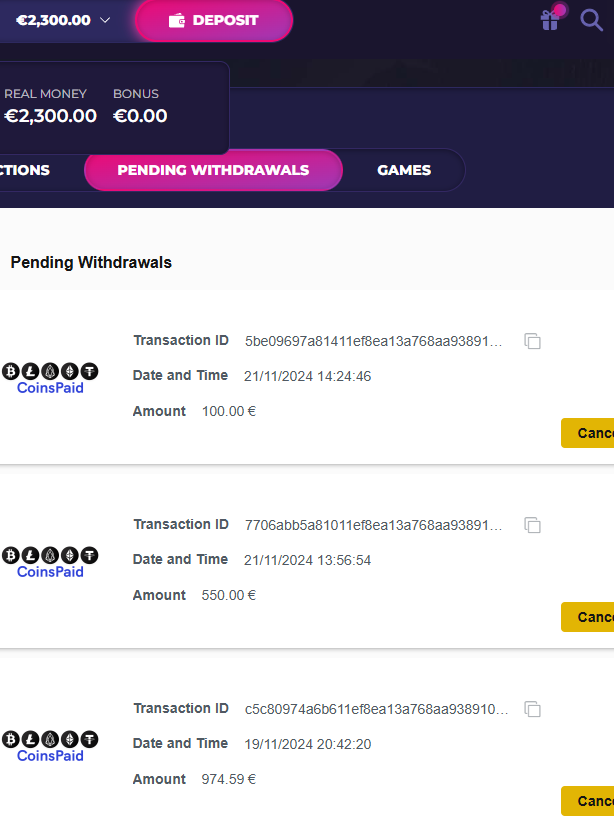The width and height of the screenshot is (614, 828).
Task: Cancel the 100.00 € withdrawal
Action: [588, 433]
